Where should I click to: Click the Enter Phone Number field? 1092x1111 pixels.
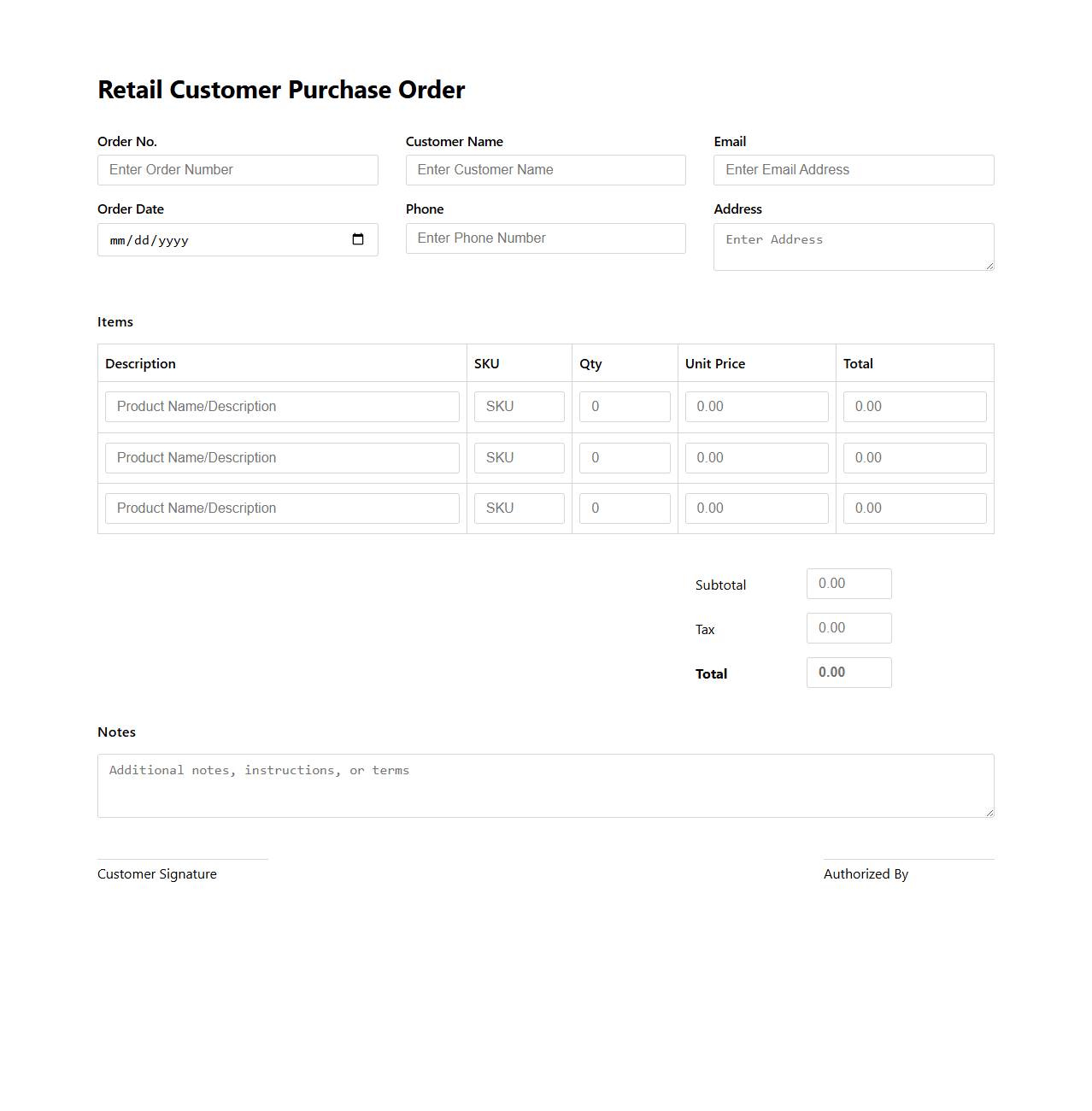coord(544,238)
